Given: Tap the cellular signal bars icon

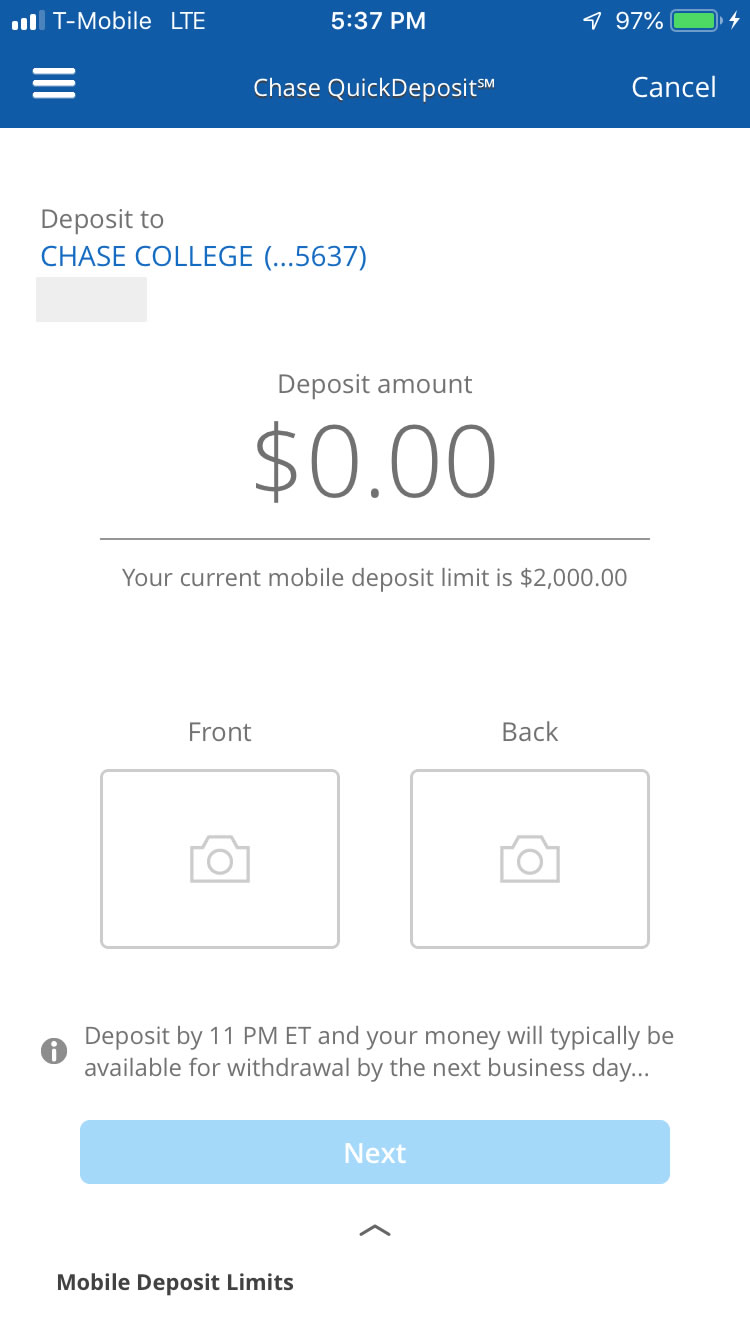Looking at the screenshot, I should 28,21.
